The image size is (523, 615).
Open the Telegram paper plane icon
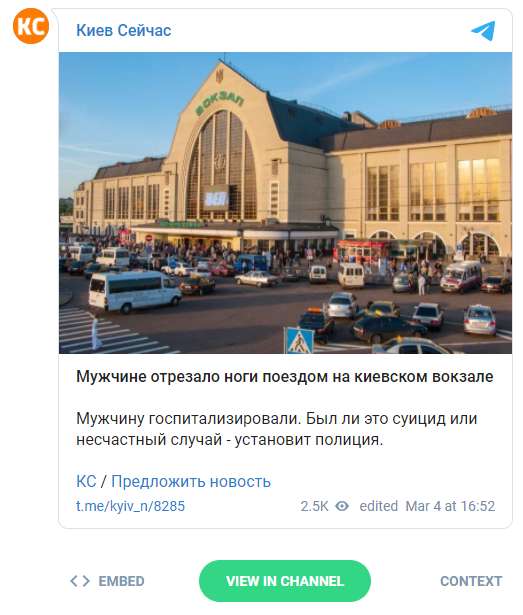point(483,31)
